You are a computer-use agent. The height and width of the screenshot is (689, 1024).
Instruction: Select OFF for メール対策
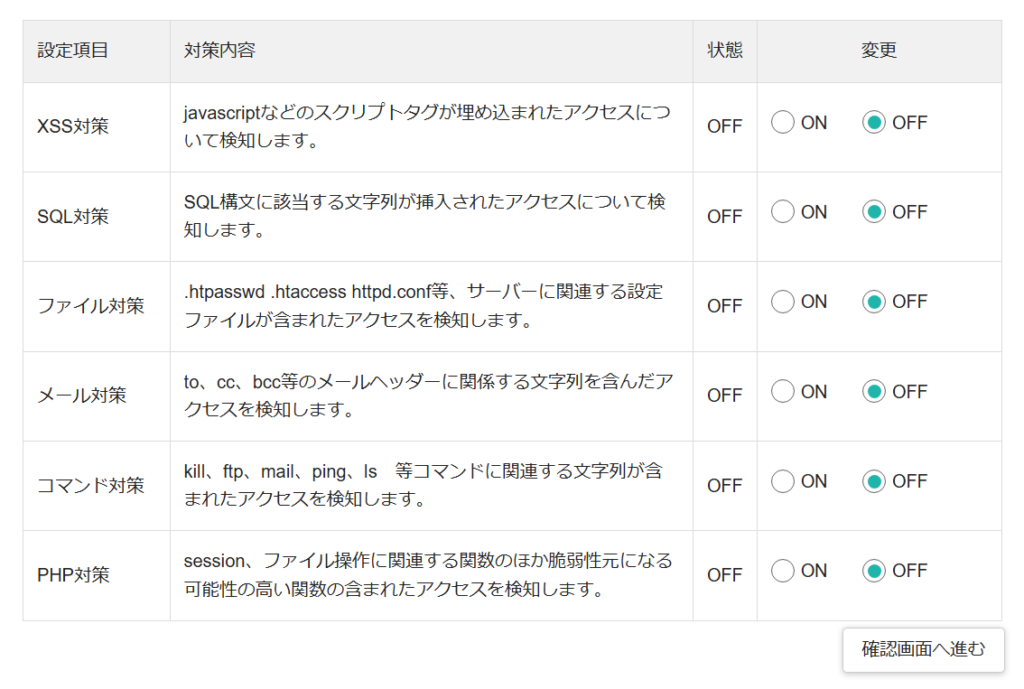pyautogui.click(x=874, y=392)
